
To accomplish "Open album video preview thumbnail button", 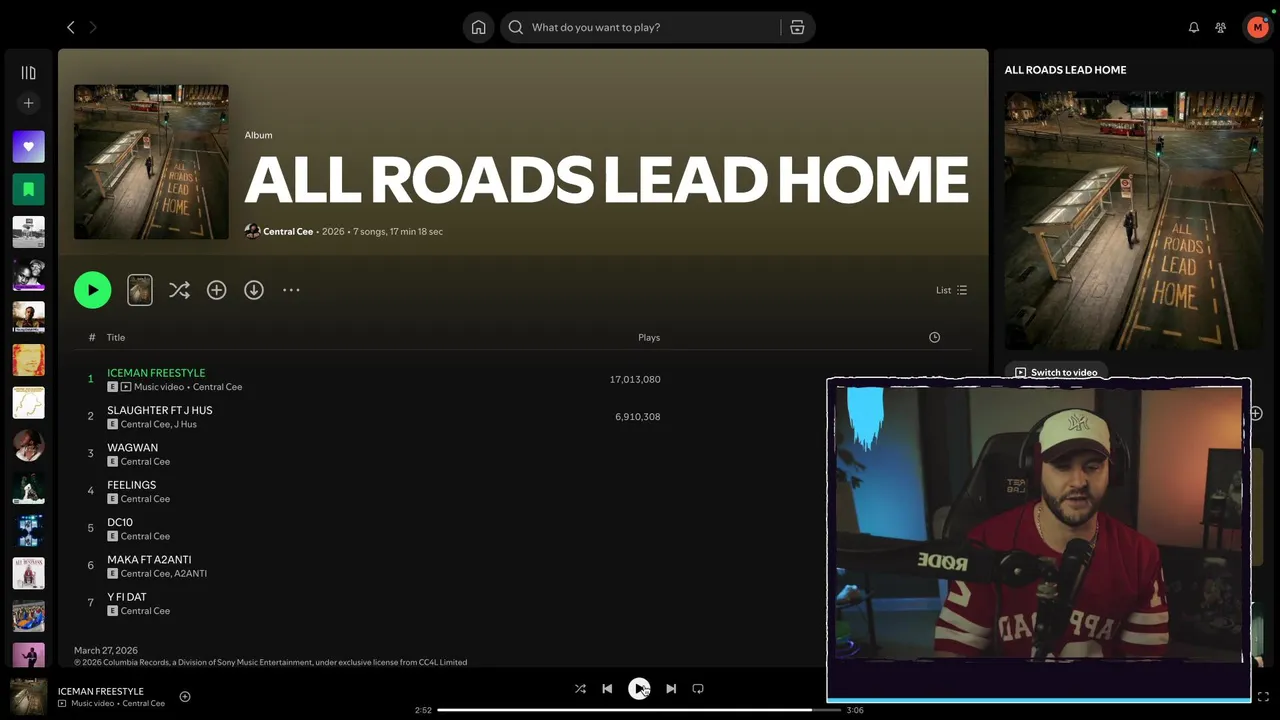I will point(140,290).
